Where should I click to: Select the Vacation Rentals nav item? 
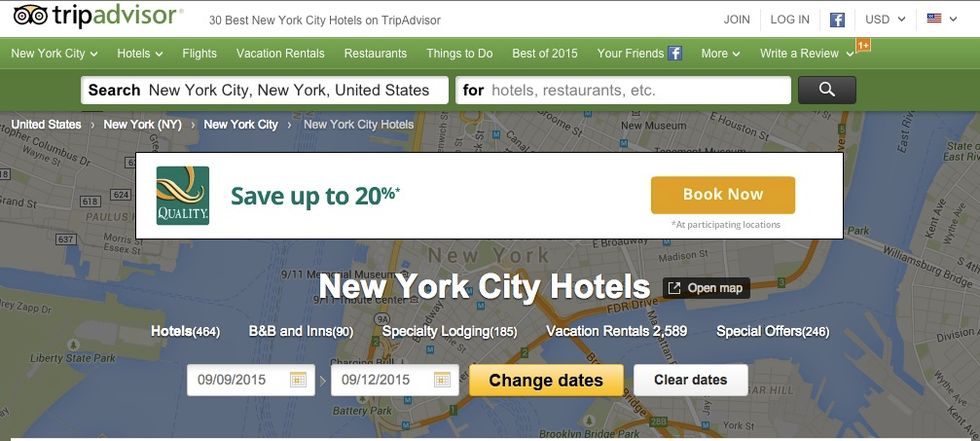click(x=280, y=54)
